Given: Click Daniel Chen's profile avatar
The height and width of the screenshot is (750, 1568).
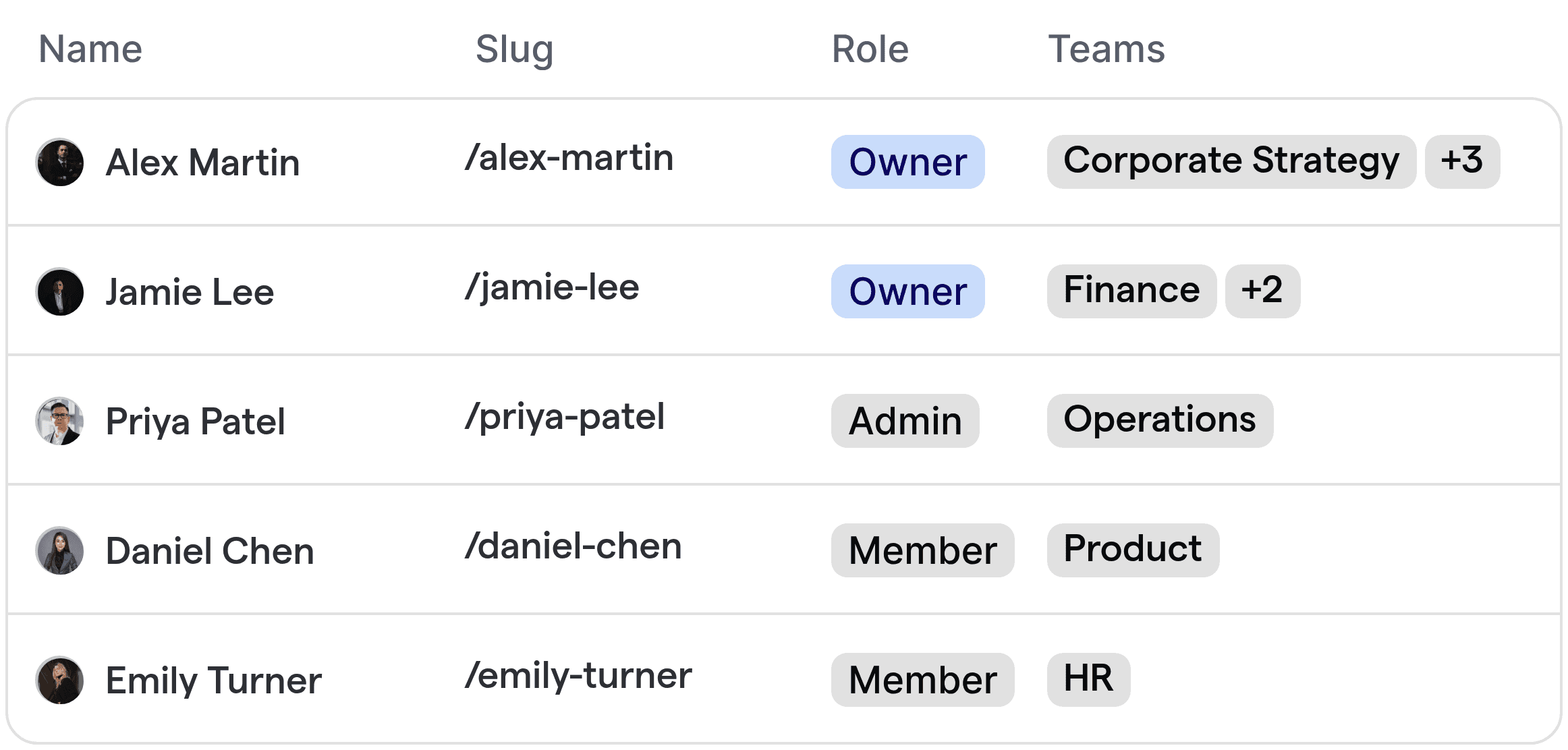Looking at the screenshot, I should click(59, 550).
